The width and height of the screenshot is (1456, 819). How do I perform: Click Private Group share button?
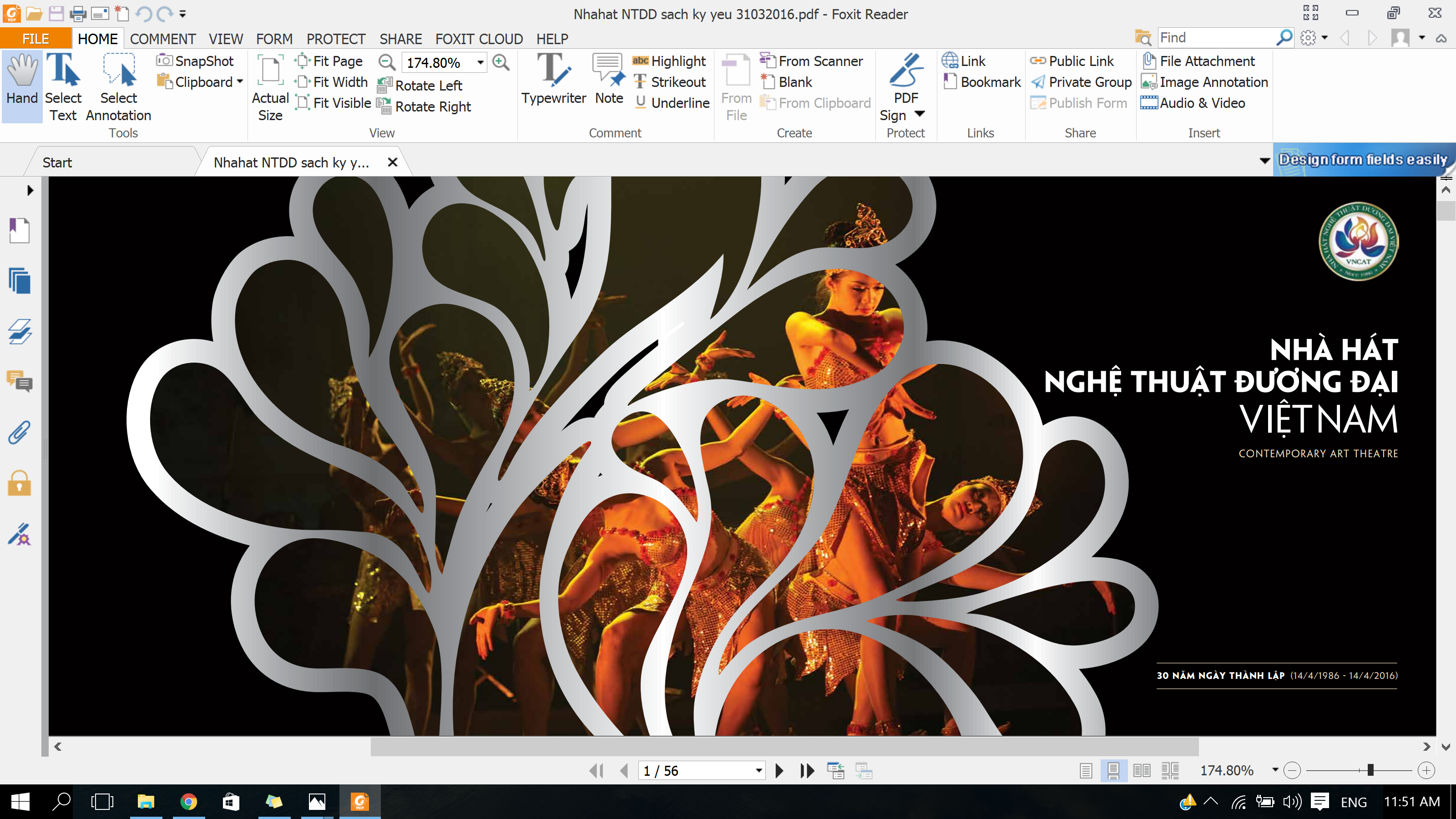(1081, 82)
